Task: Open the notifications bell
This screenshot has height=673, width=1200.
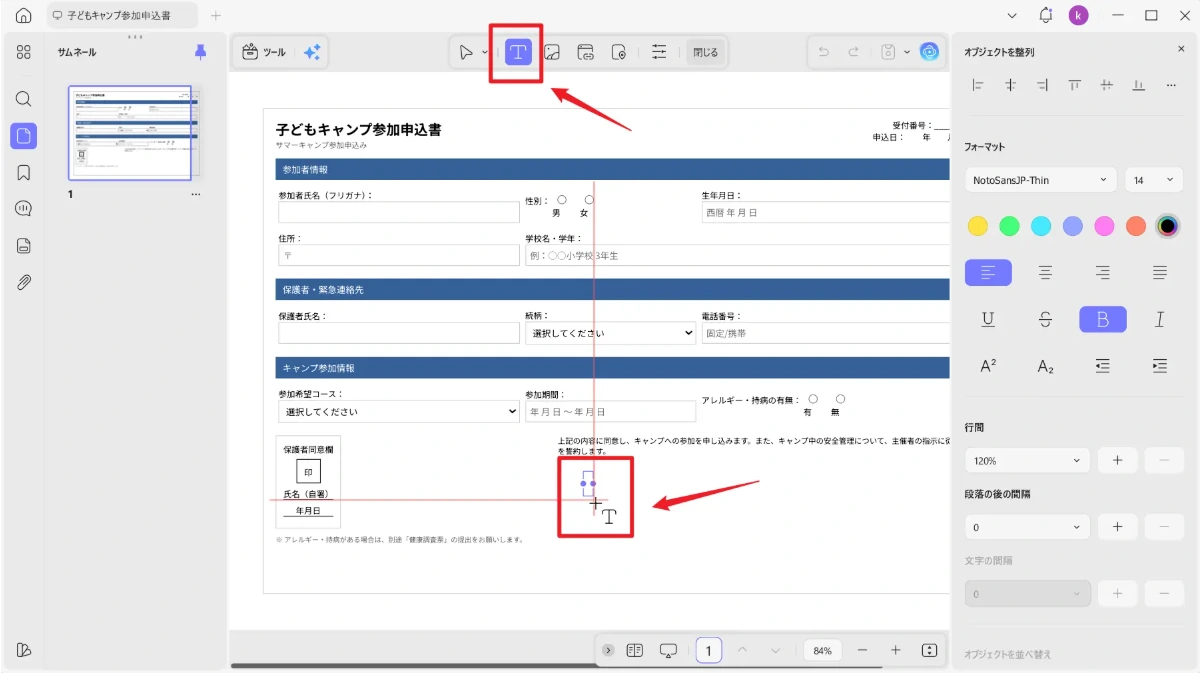Action: (1046, 15)
